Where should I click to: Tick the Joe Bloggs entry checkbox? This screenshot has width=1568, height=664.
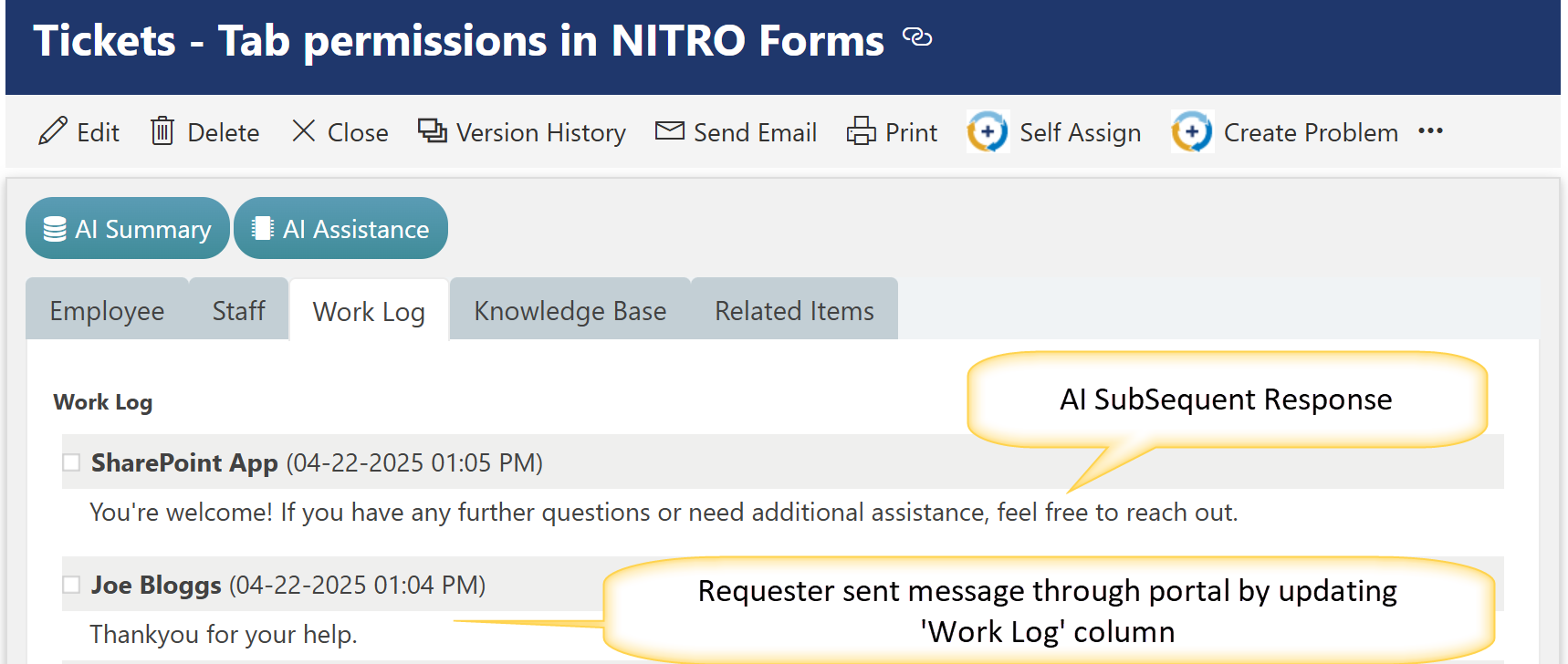(x=71, y=585)
